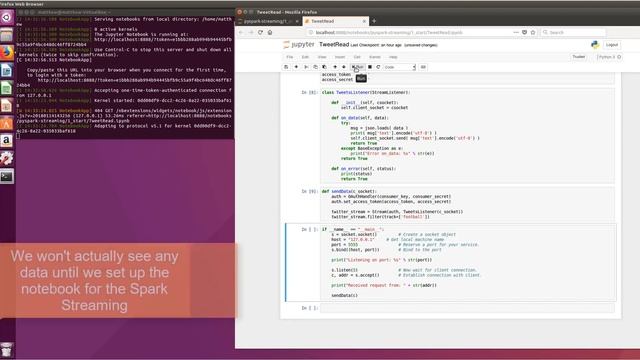
Task: Open Ubuntu Dash search launcher icon
Action: click(7, 18)
